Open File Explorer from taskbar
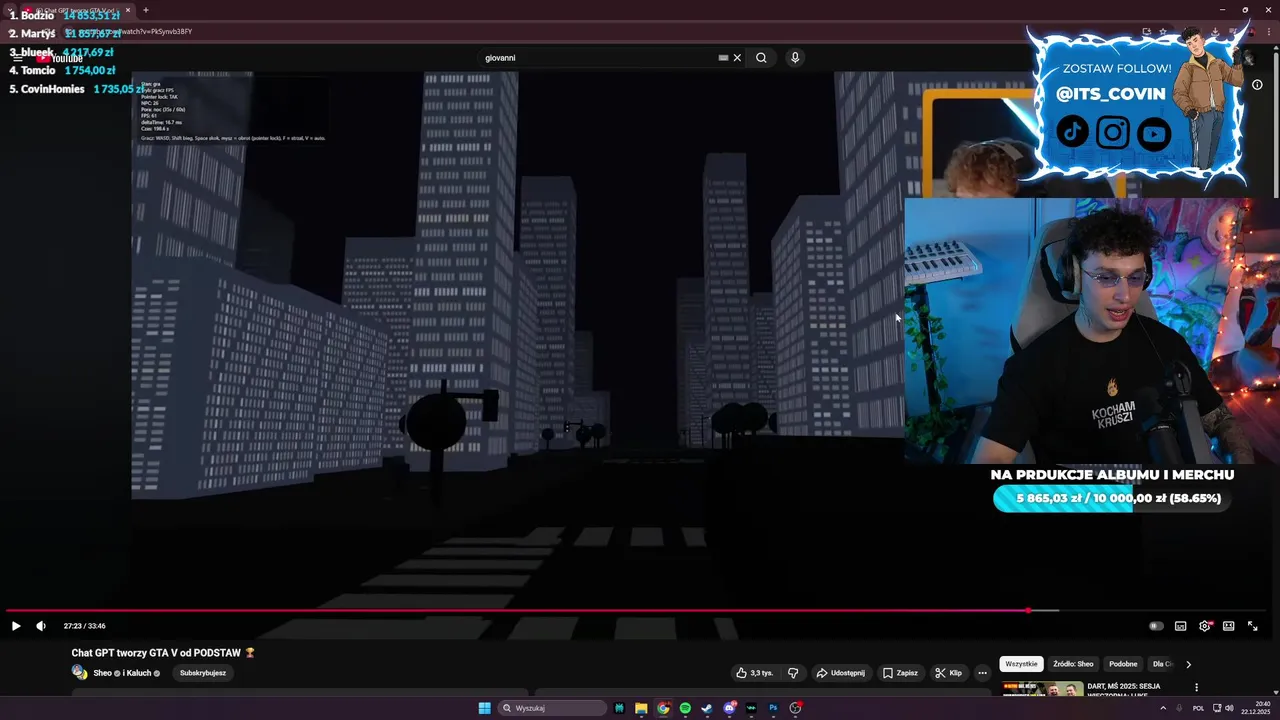This screenshot has height=720, width=1280. click(641, 708)
